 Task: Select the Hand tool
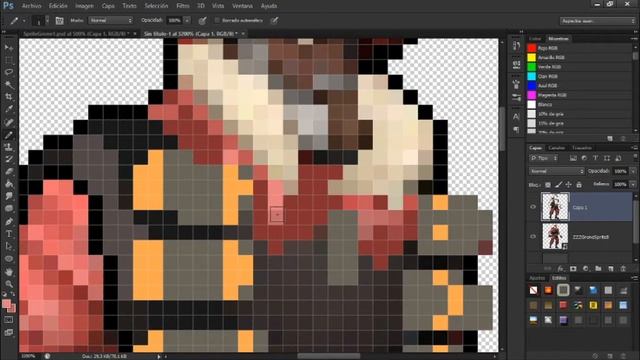[x=9, y=271]
